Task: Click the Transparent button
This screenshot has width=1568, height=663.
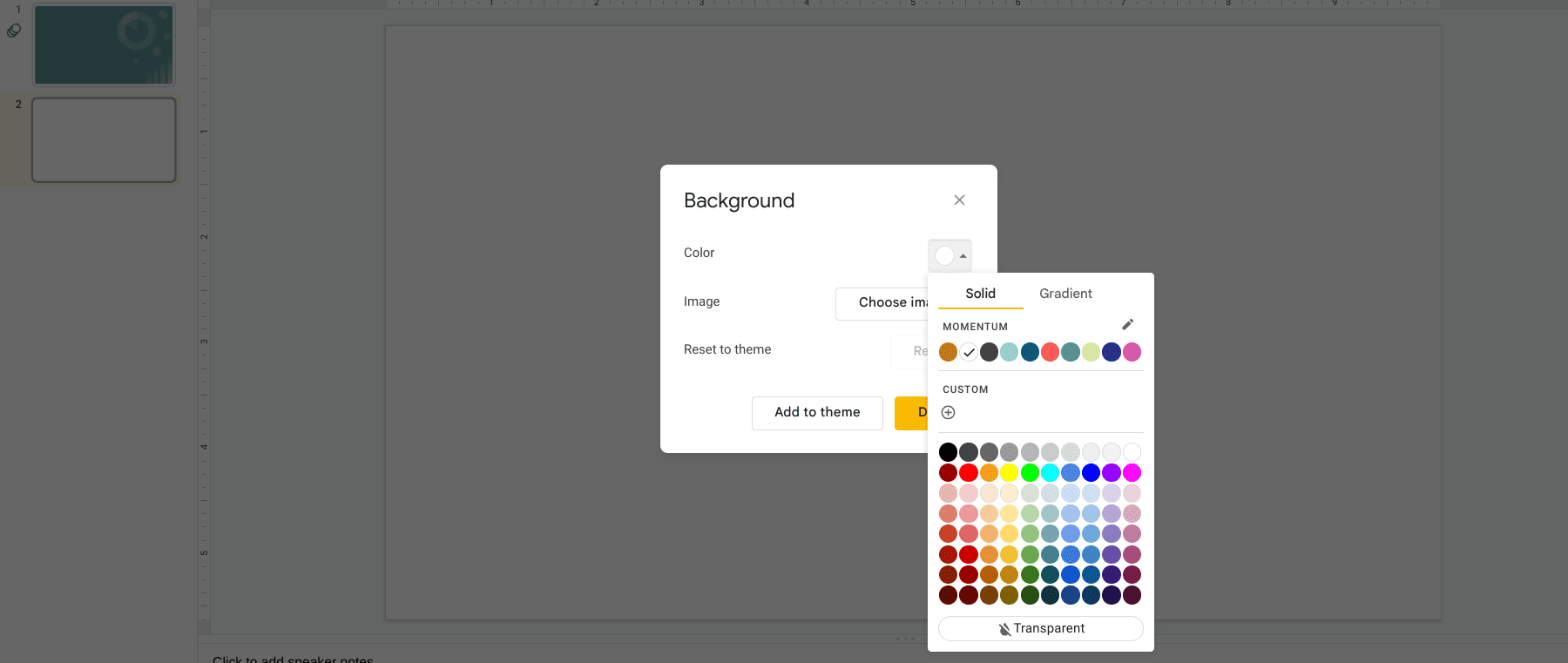Action: coord(1041,628)
